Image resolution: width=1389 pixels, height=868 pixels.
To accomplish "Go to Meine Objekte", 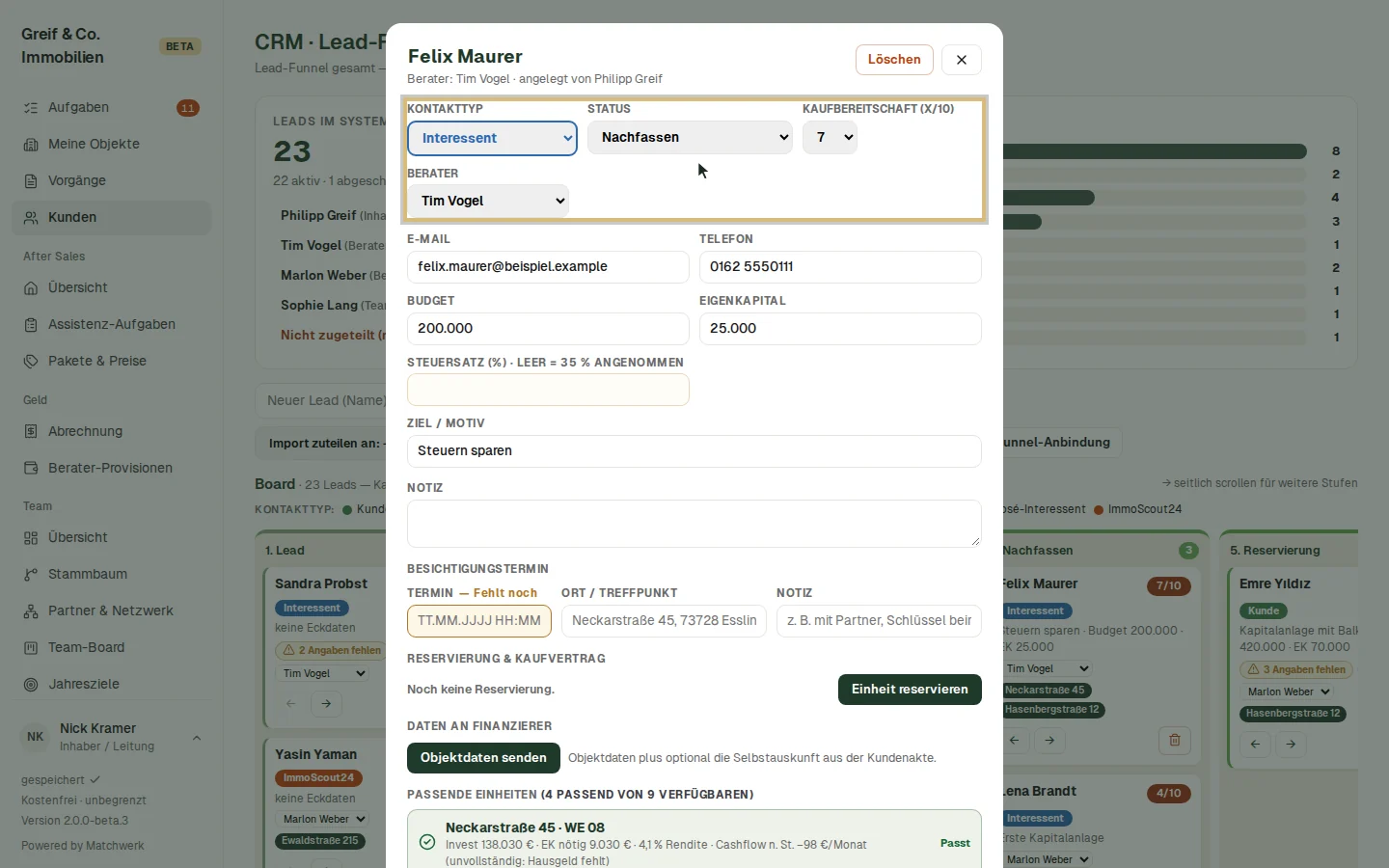I will coord(111,145).
